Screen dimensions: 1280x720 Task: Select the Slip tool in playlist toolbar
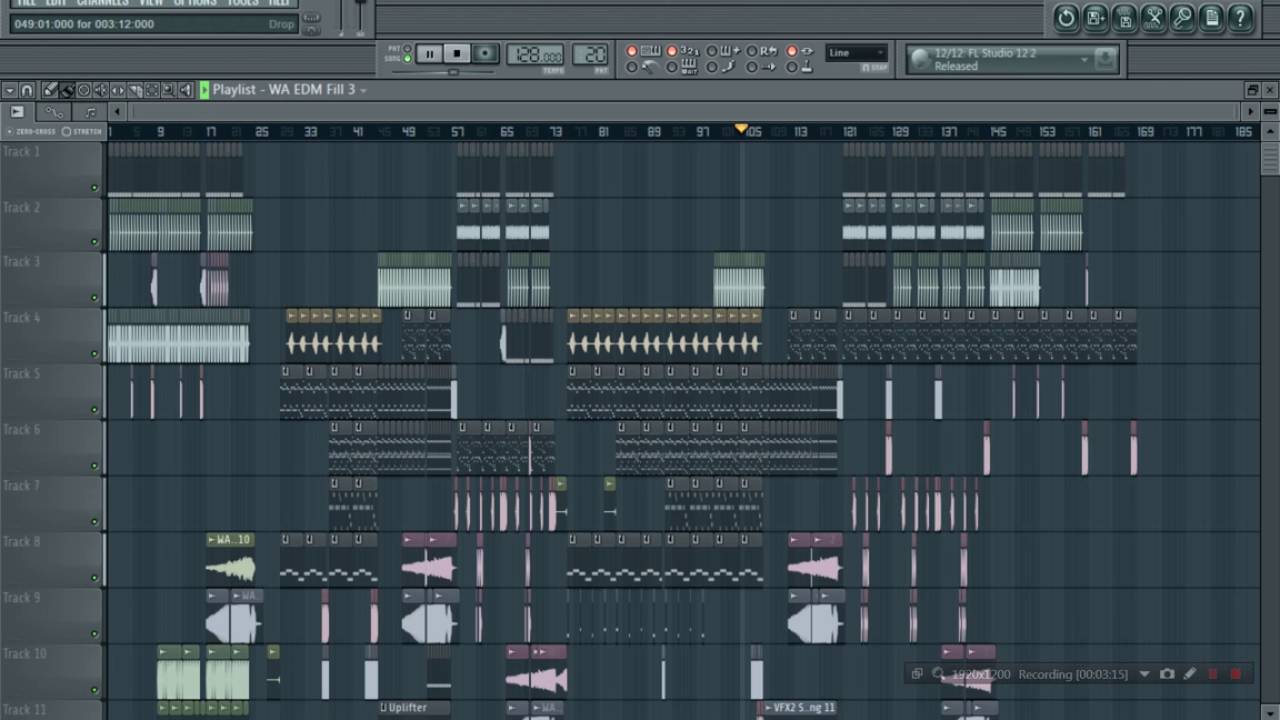118,90
